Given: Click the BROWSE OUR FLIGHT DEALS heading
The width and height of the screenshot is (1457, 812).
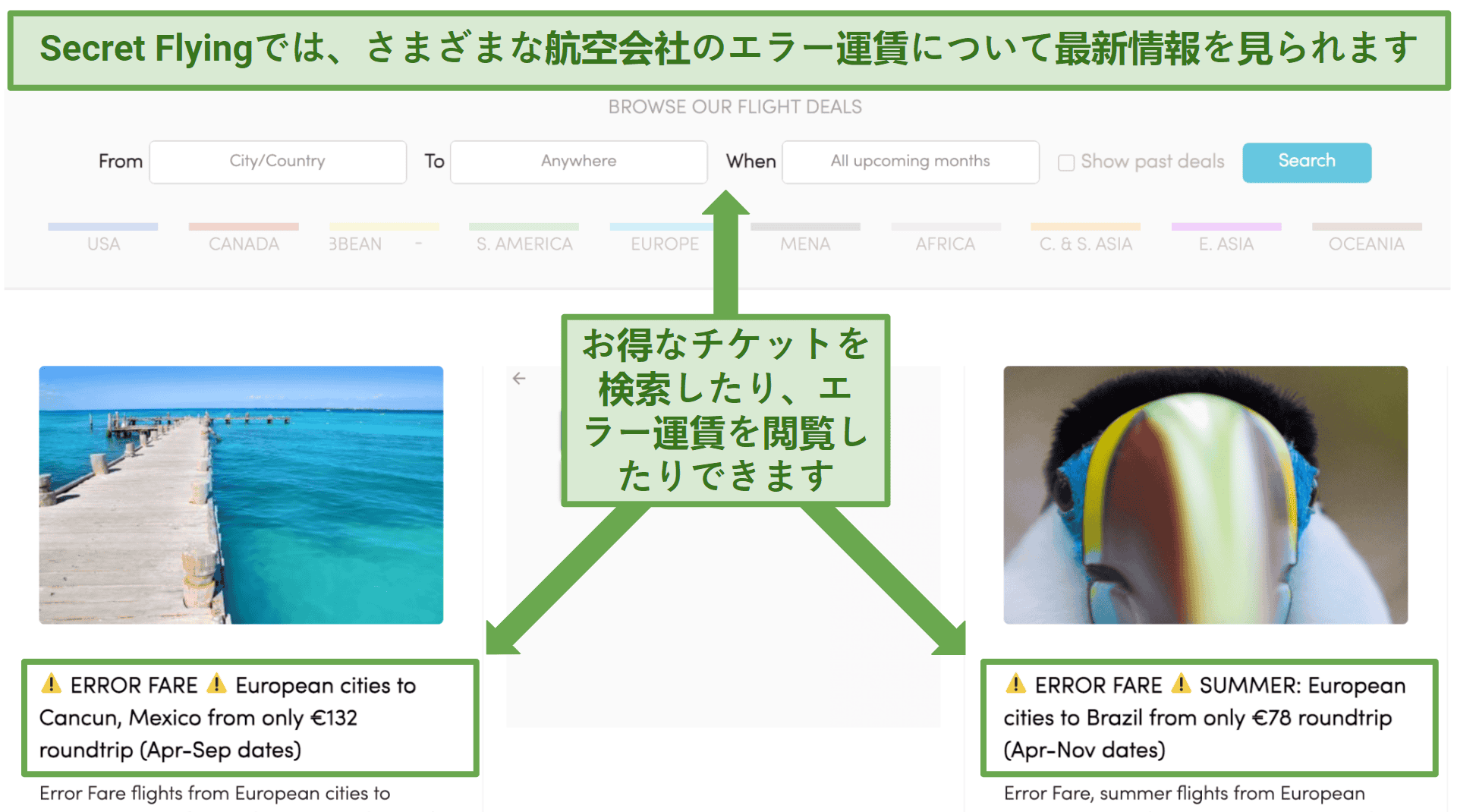Looking at the screenshot, I should (735, 107).
